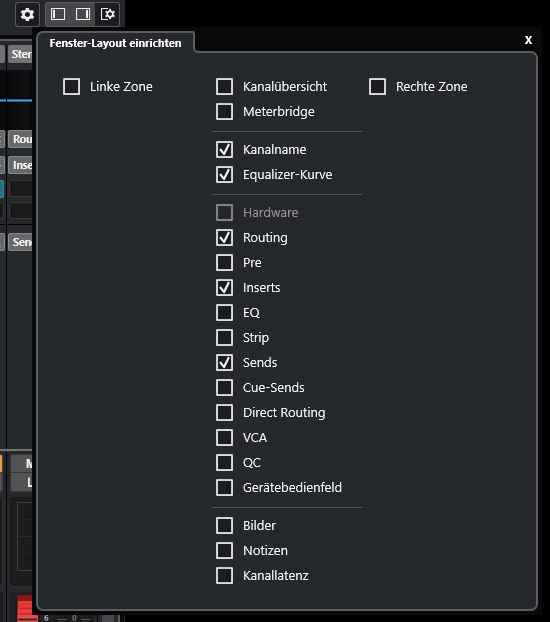Enable the Strip rack checkbox

225,338
